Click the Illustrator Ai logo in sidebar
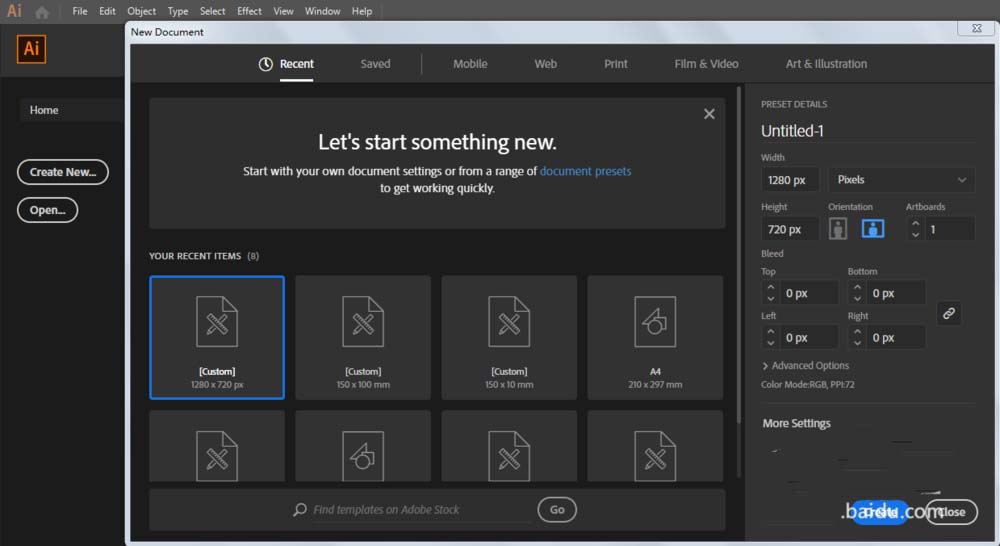 [x=31, y=49]
